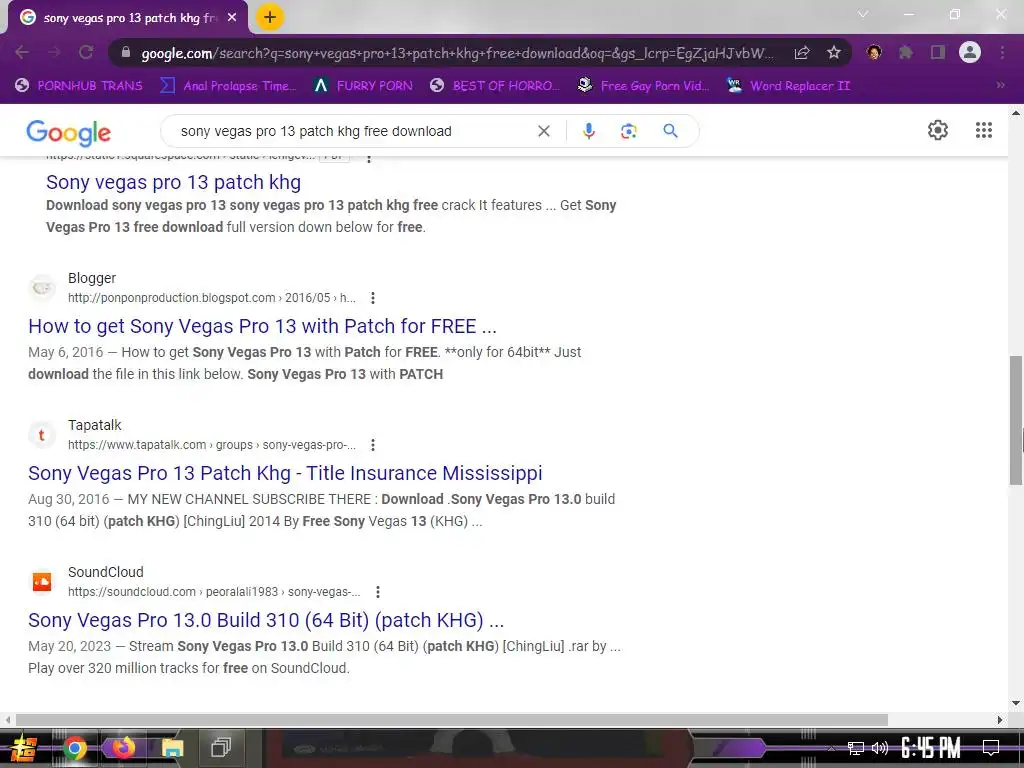Click the scrollbar down arrow
This screenshot has height=768, width=1024.
tap(1016, 703)
